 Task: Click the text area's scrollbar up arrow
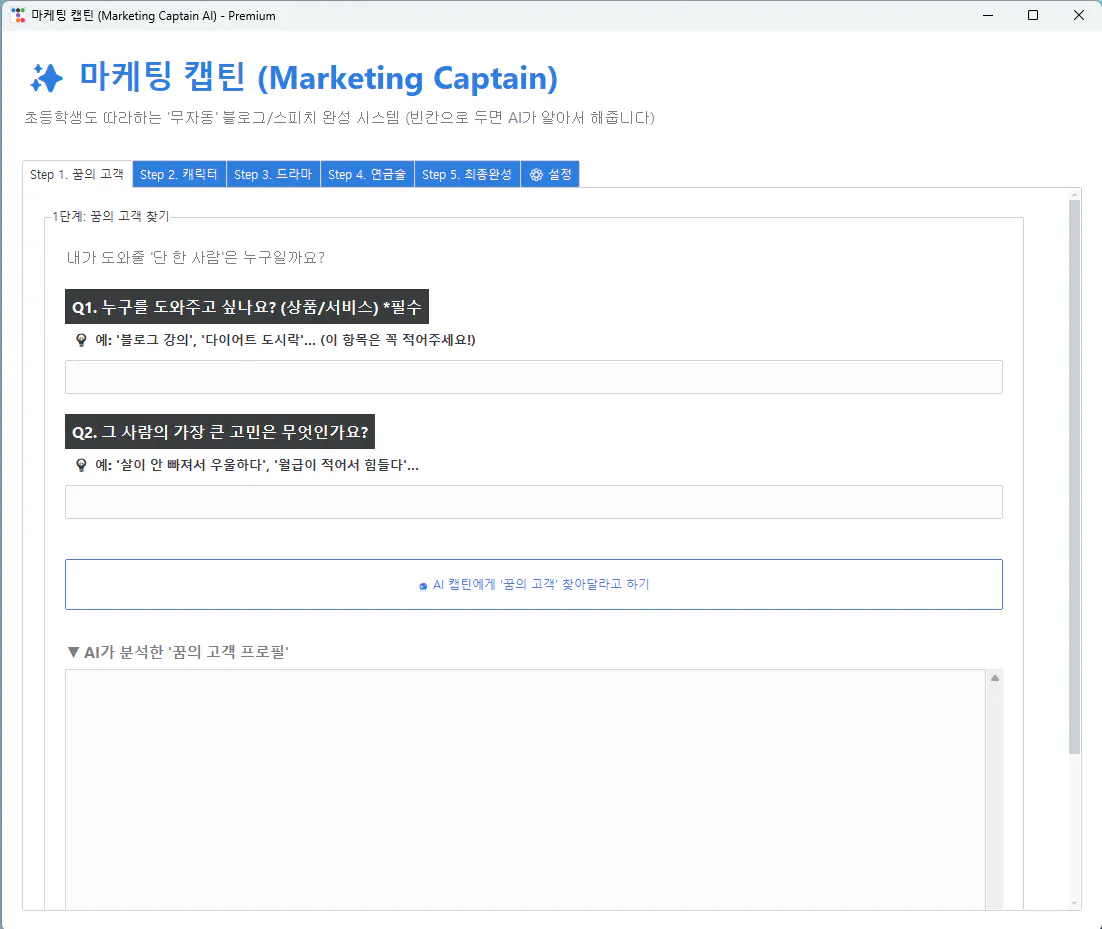[x=995, y=677]
